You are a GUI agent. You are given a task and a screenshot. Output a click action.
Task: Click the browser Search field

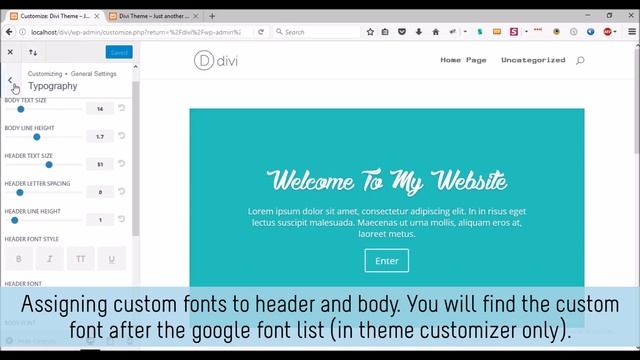point(318,32)
